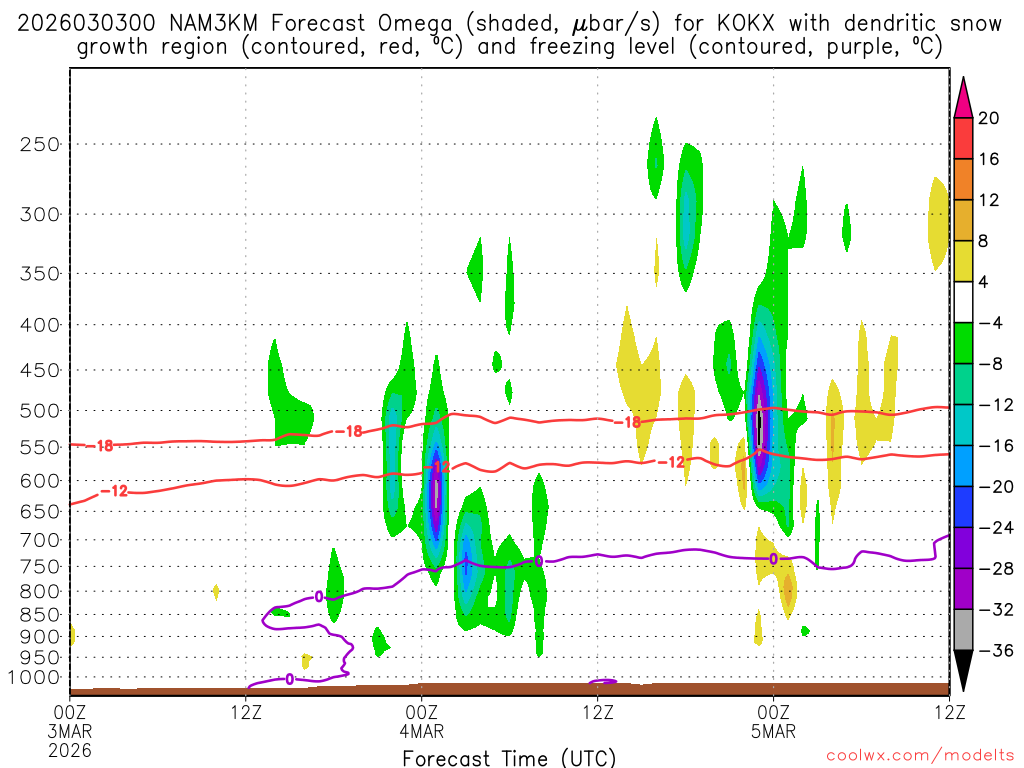Click colorbar value label -36

(x=996, y=650)
